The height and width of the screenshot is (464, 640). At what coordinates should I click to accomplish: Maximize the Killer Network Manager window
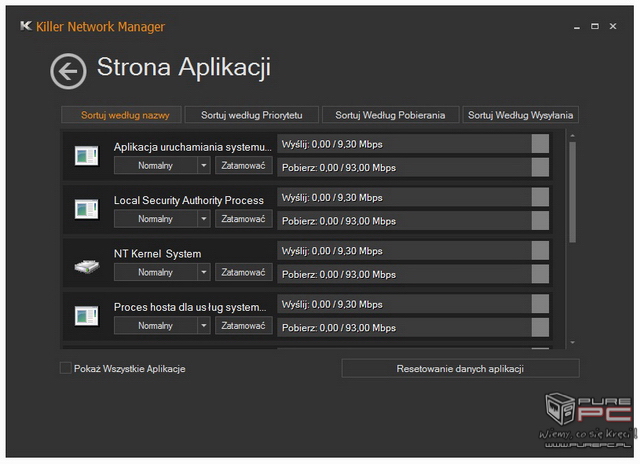tap(595, 26)
